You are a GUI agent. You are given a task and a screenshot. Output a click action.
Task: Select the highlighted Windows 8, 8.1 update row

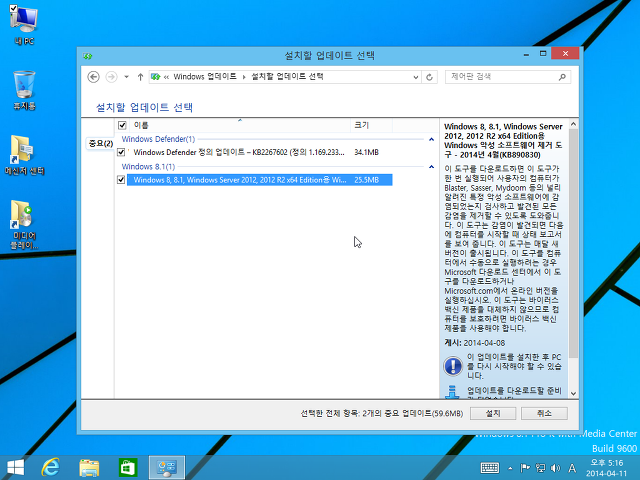[260, 180]
